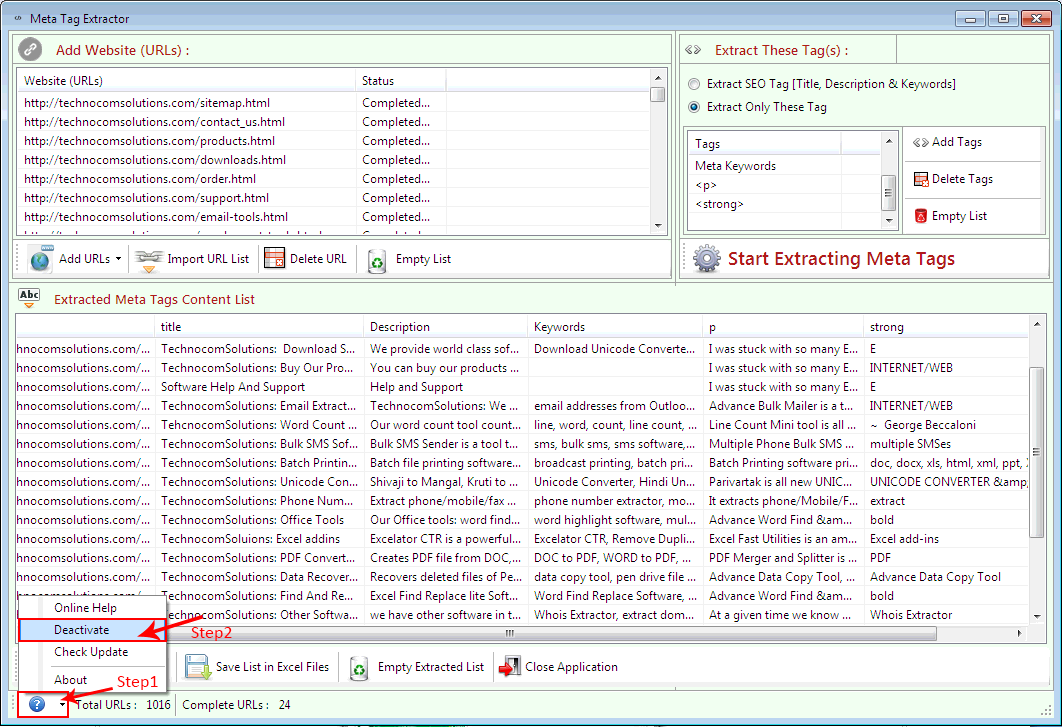This screenshot has width=1062, height=727.
Task: Click the Whois Extractor strong cell
Action: (946, 615)
